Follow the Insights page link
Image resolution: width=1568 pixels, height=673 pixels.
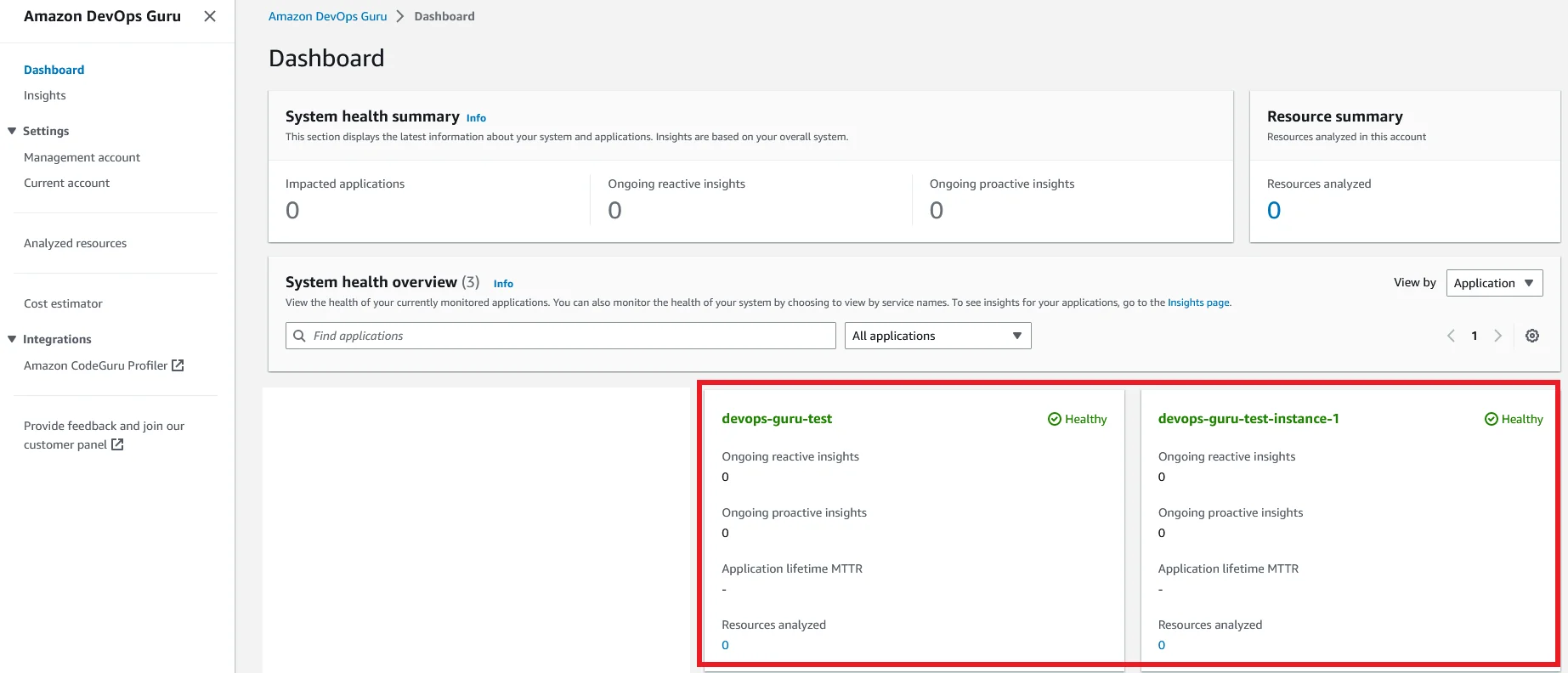click(1198, 303)
